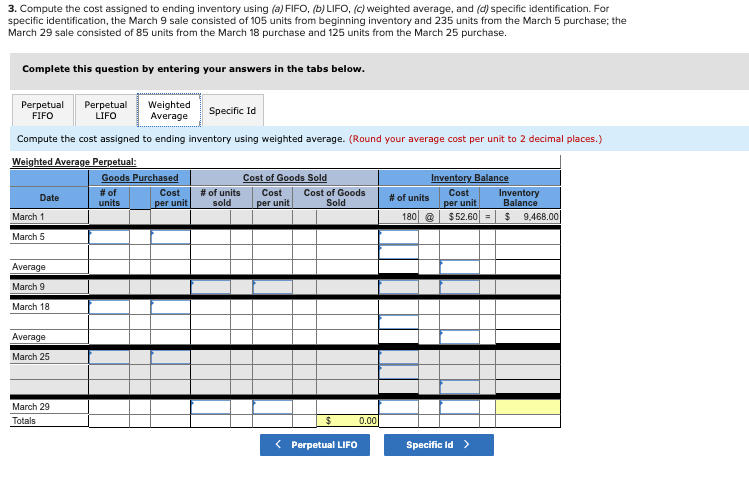The height and width of the screenshot is (483, 749).
Task: Click the March 29 inventory units field
Action: click(398, 407)
